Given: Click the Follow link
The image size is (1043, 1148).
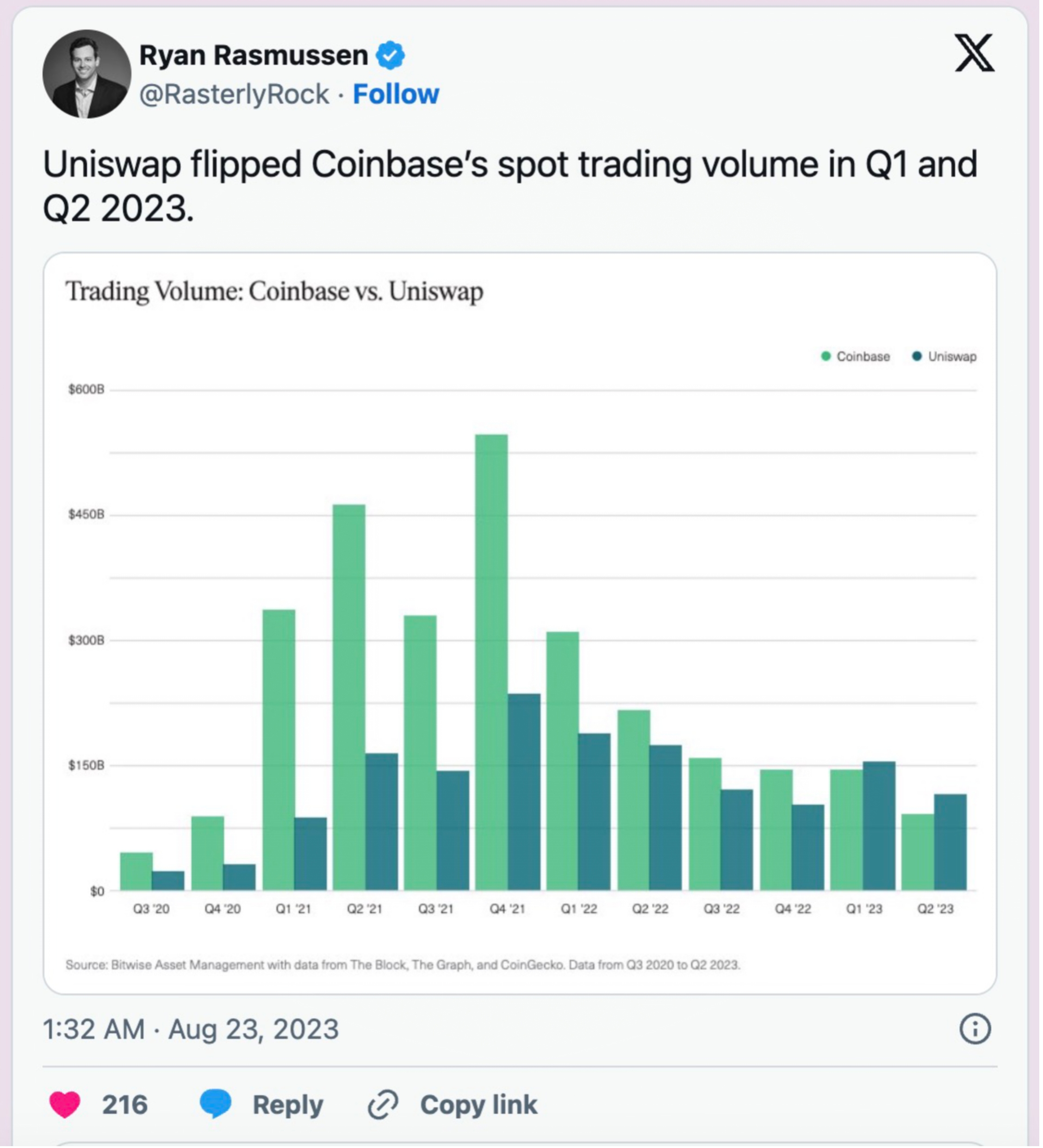Looking at the screenshot, I should click(x=396, y=94).
